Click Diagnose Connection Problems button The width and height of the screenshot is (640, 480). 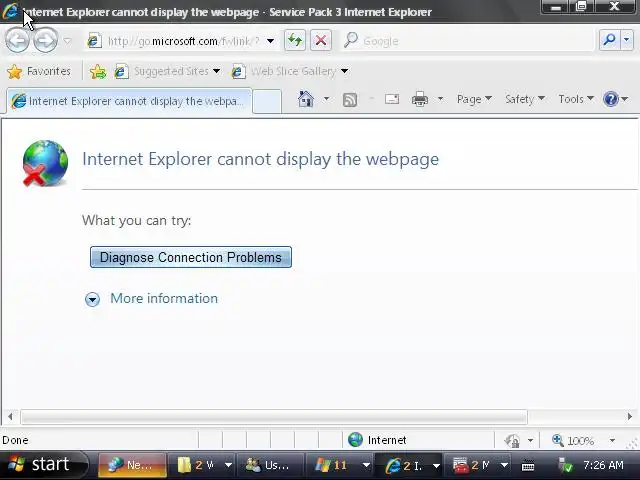point(191,257)
